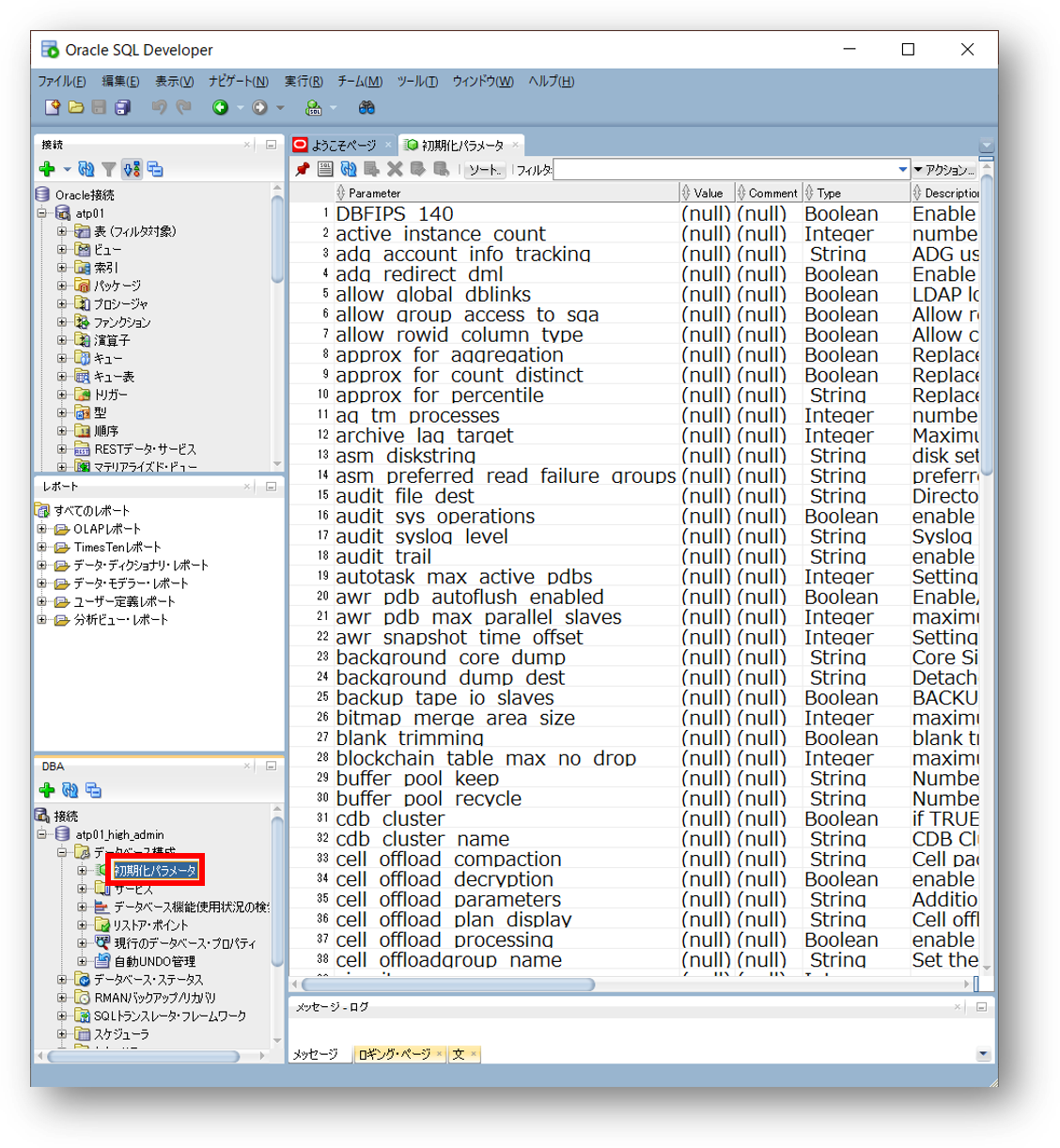
Task: Click the red pin freeze view icon
Action: coord(302,169)
